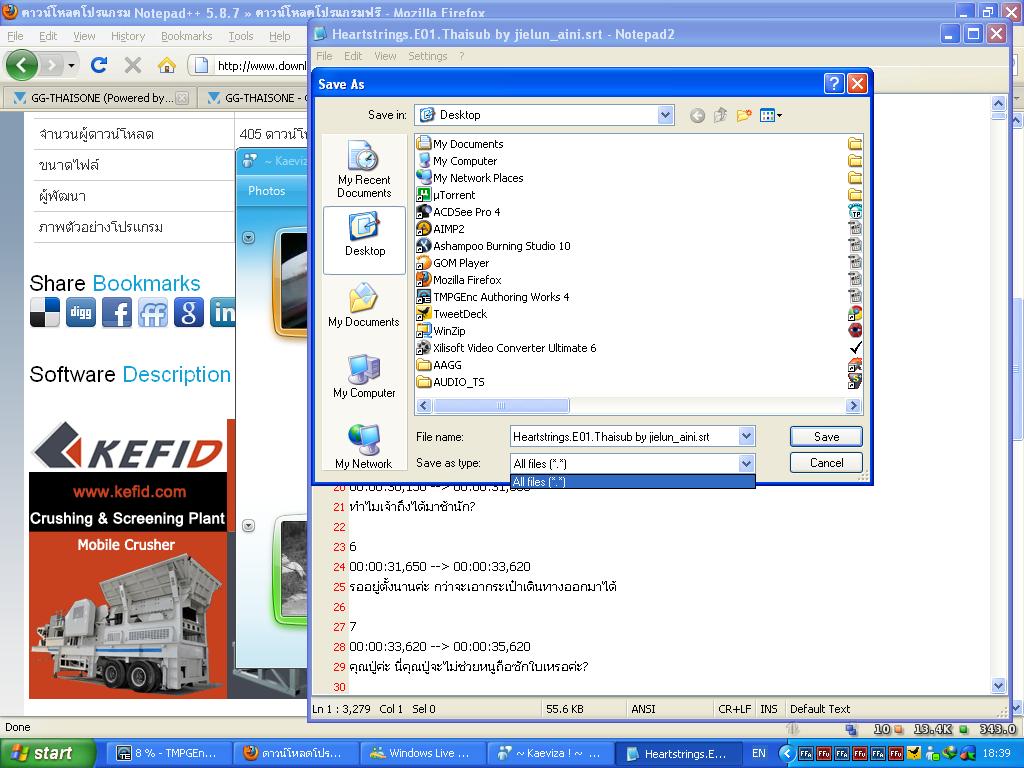Click the File name input field
The image size is (1024, 768).
pos(624,437)
